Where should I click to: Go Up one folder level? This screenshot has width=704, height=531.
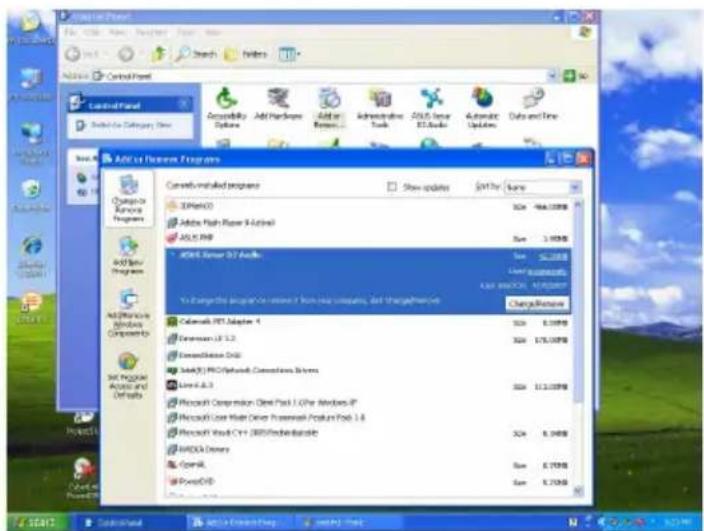[158, 54]
